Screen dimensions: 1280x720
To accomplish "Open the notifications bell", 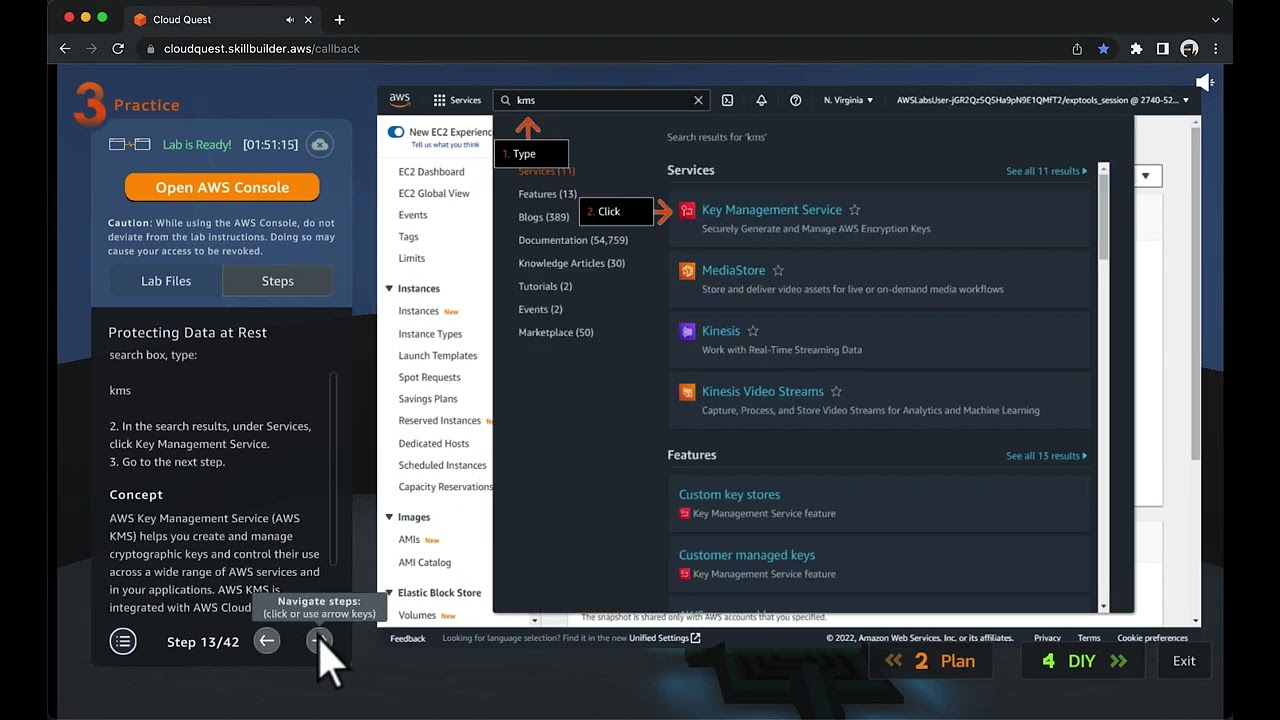I will (x=761, y=100).
